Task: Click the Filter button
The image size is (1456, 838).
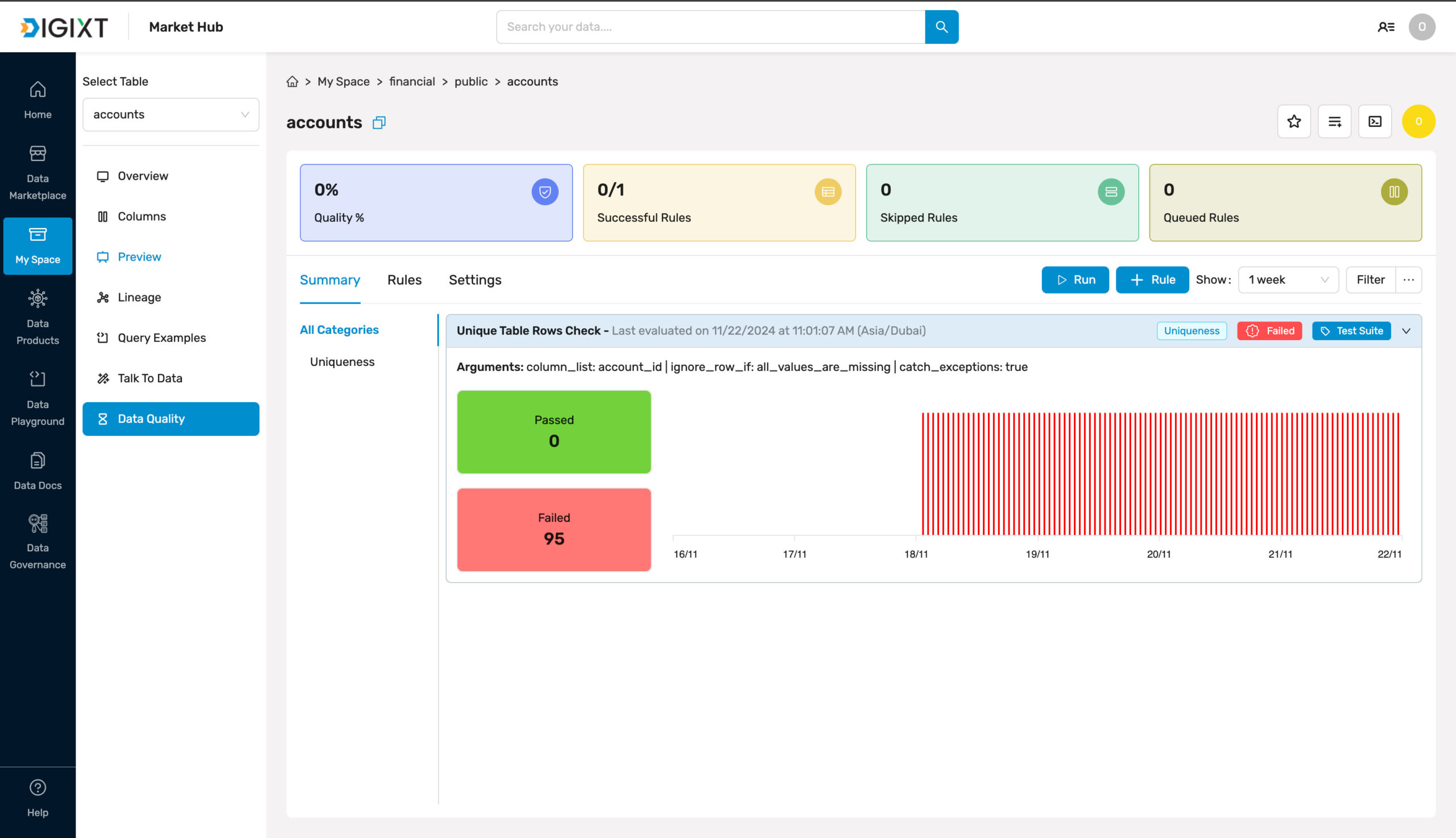Action: 1370,280
